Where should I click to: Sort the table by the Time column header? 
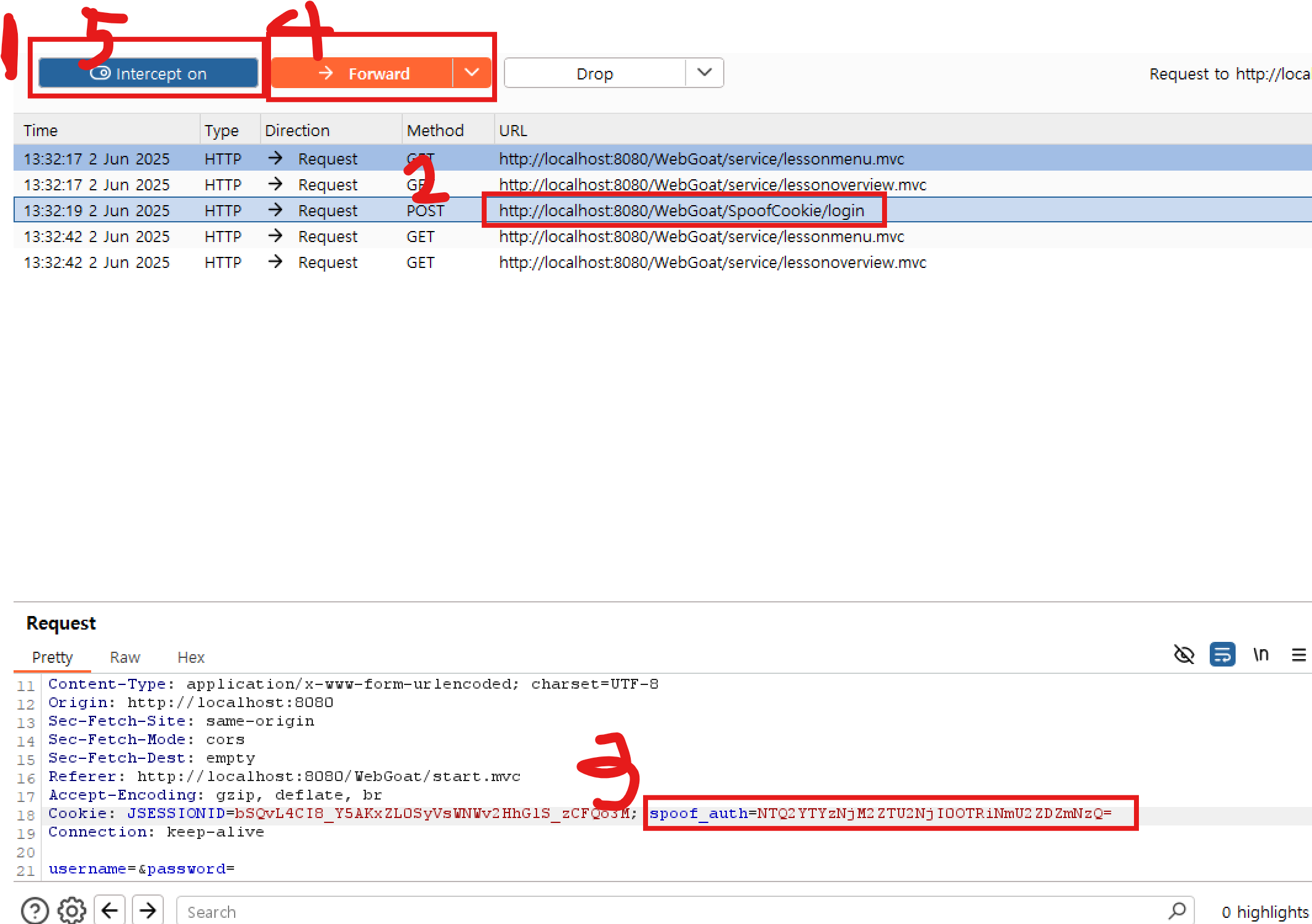coord(41,131)
